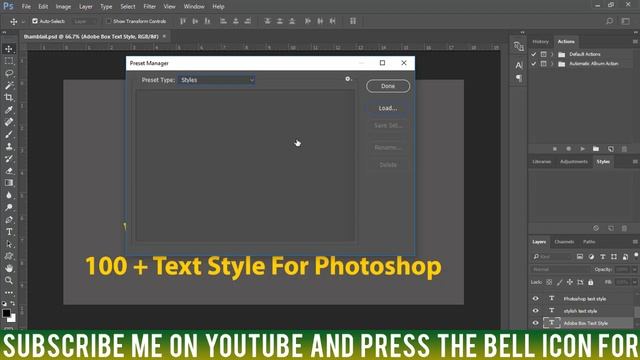Viewport: 640px width, 360px height.
Task: Filter layers by type layers icon
Action: [602, 256]
